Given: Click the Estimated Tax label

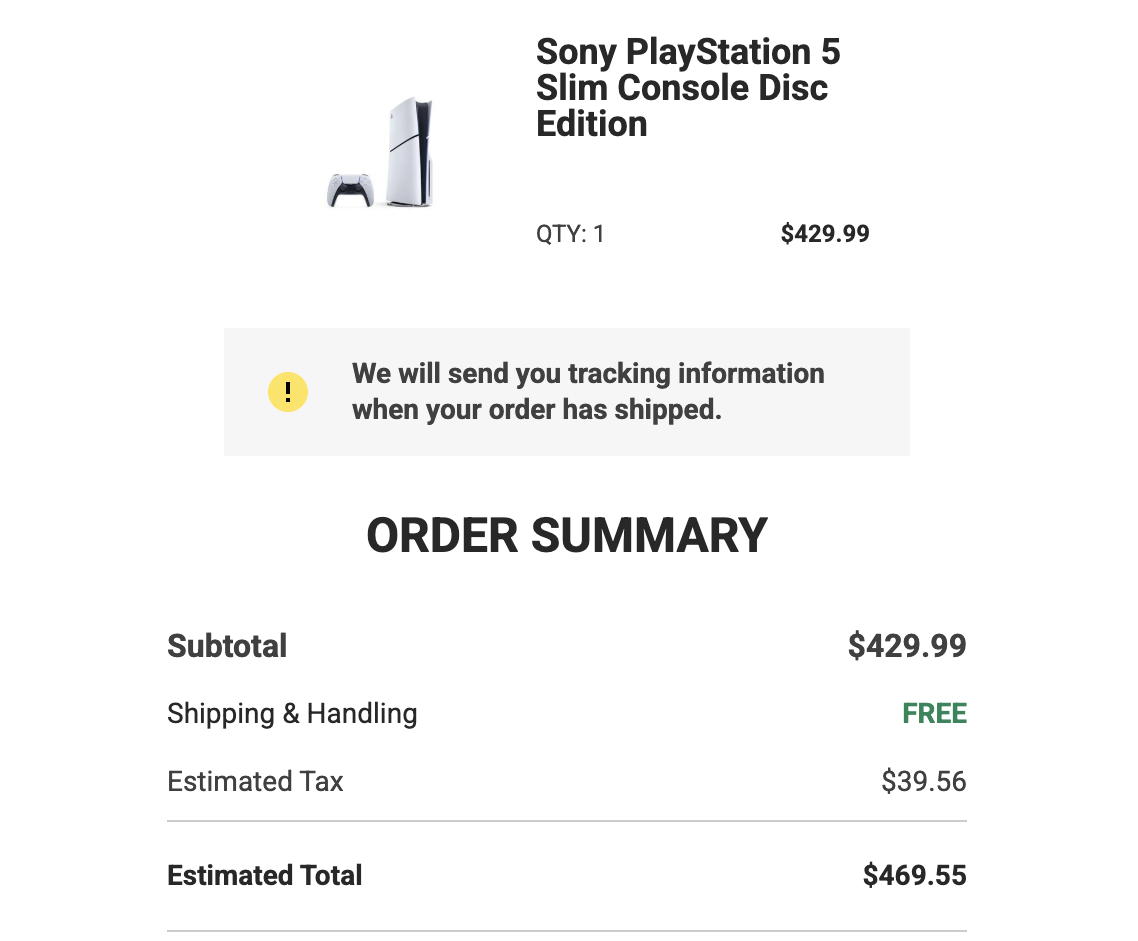Looking at the screenshot, I should tap(255, 781).
